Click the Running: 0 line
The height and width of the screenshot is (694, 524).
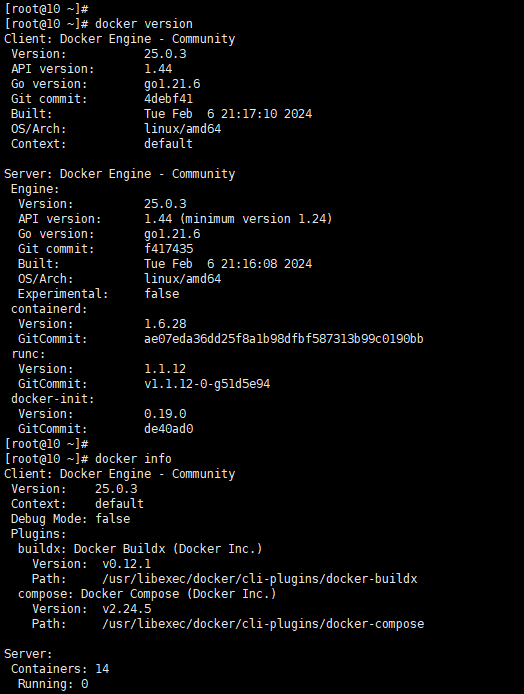53,684
